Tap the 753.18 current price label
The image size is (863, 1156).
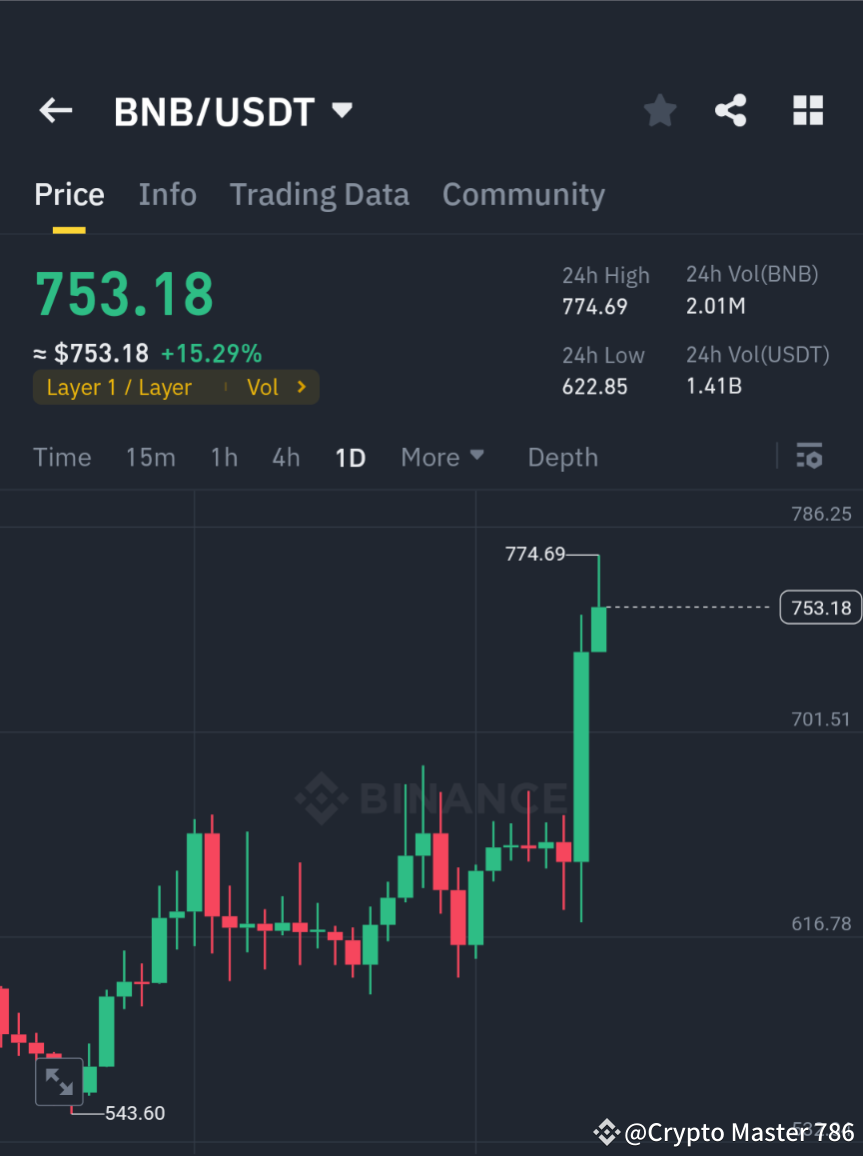(x=819, y=607)
